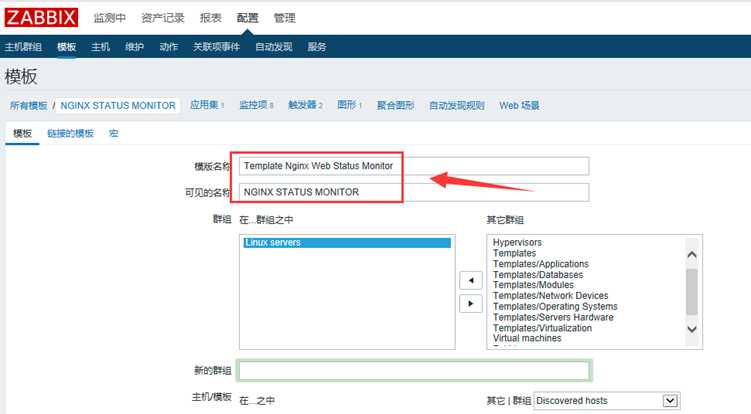751x414 pixels.
Task: Focus the 模板名称 input field
Action: 414,166
